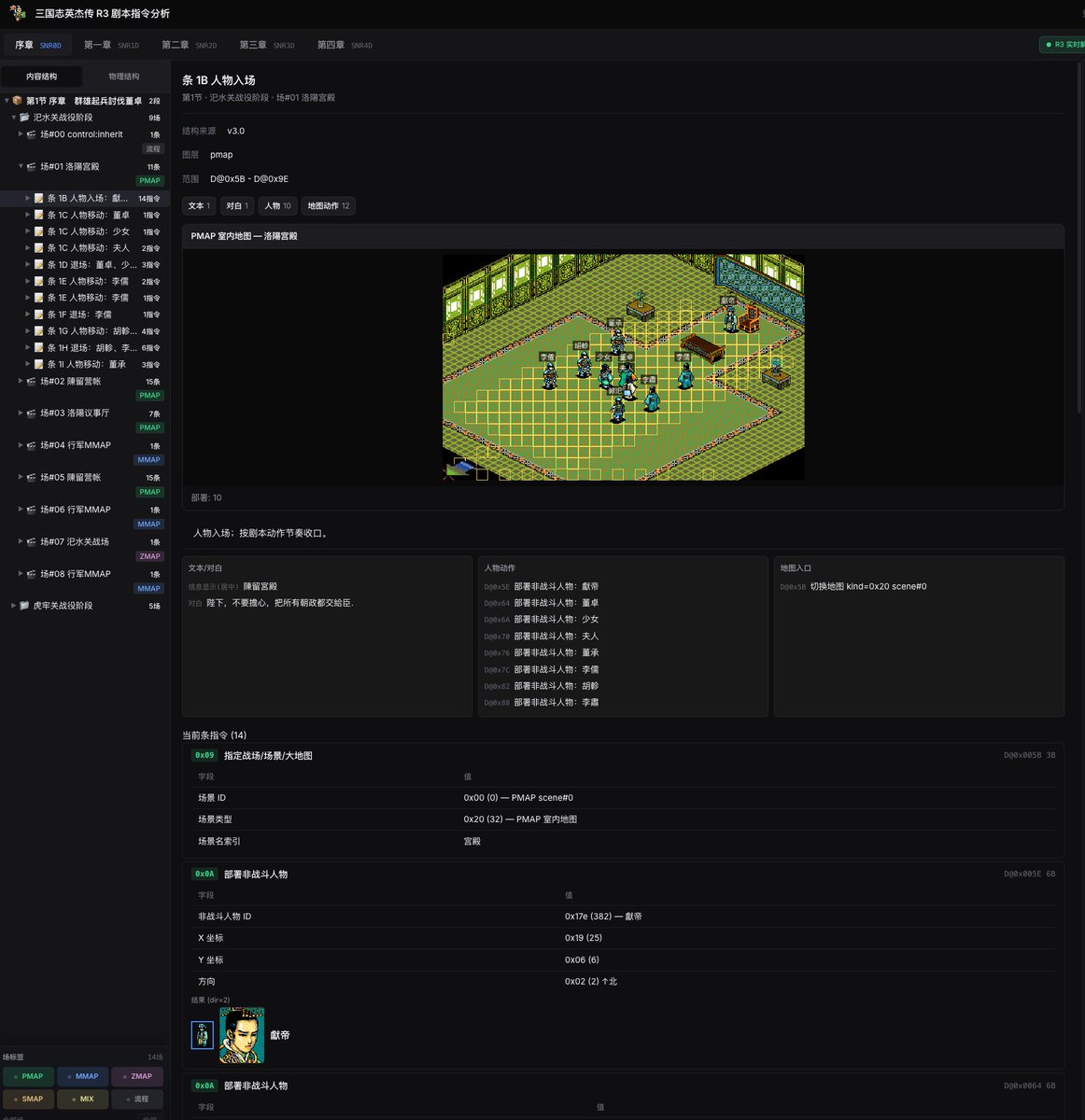This screenshot has height=1120, width=1085.
Task: Click the note icon of 条 1C 人物移动：董卓
Action: (39, 216)
